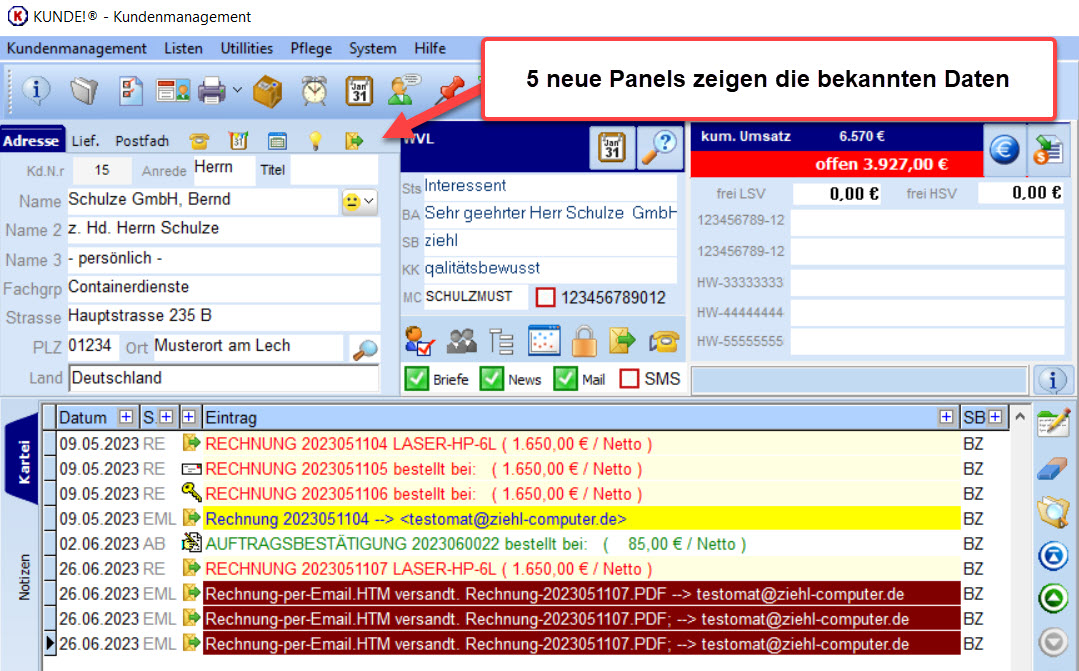Toggle the checkbox next to 123456789012
This screenshot has width=1079, height=671.
(x=545, y=298)
